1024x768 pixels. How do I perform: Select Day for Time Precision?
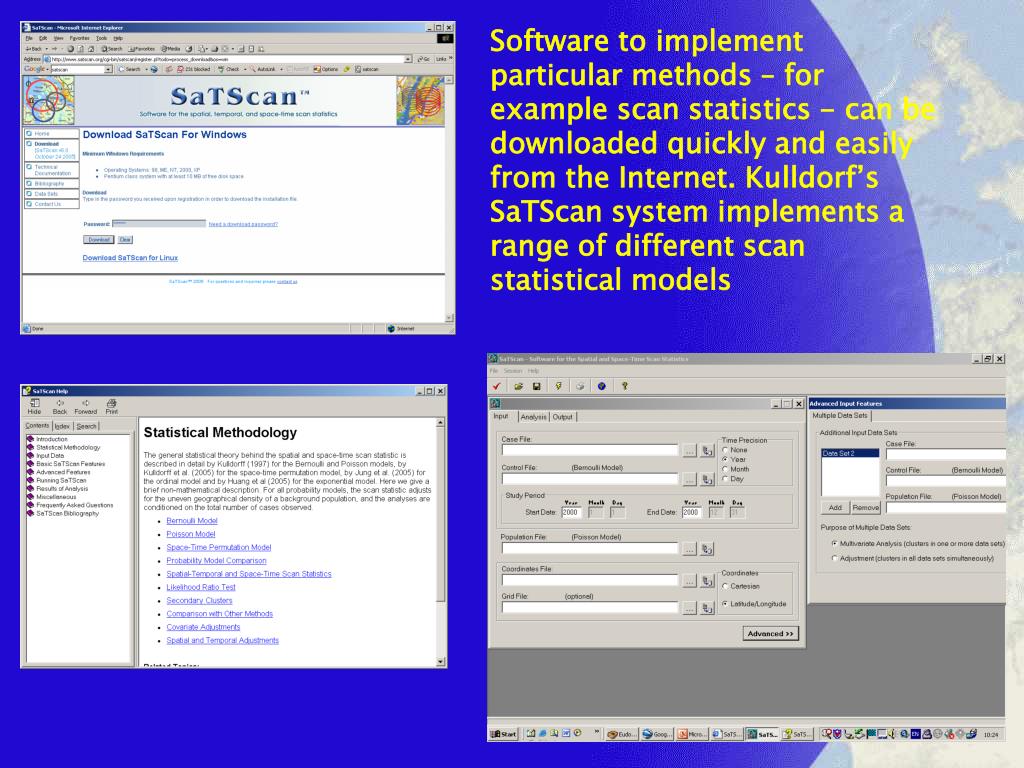point(733,479)
